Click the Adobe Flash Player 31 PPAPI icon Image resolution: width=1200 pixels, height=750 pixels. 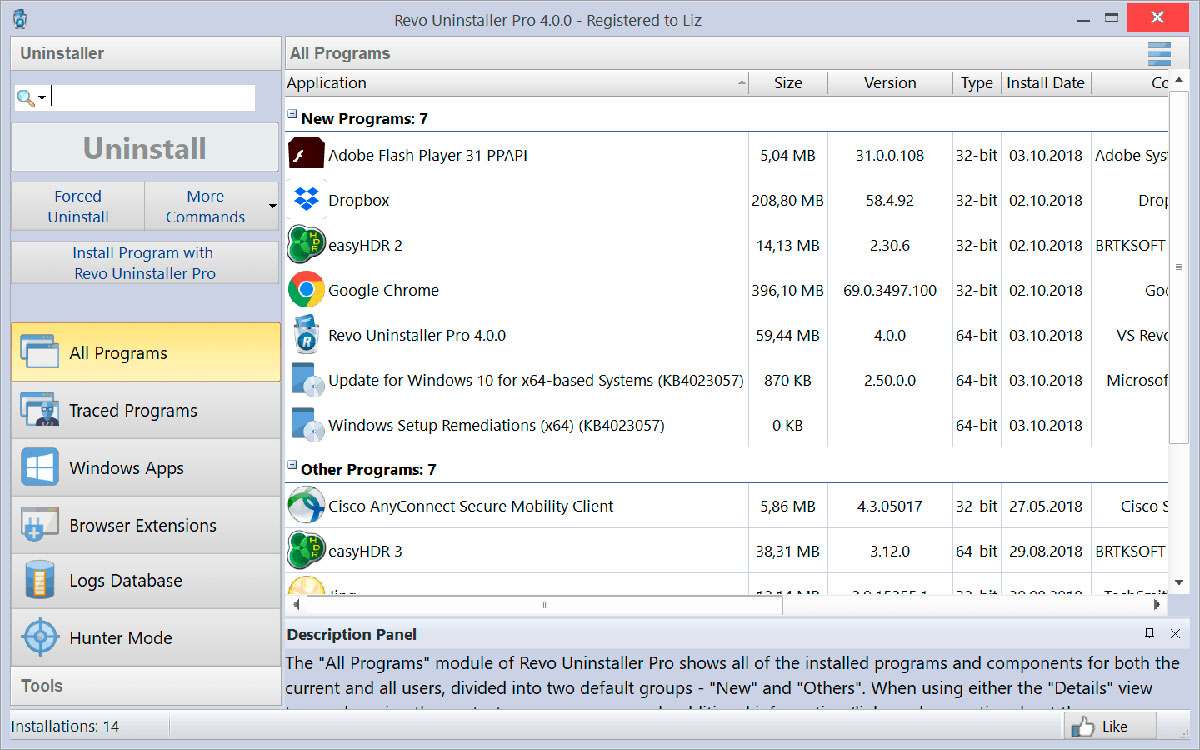pyautogui.click(x=306, y=155)
